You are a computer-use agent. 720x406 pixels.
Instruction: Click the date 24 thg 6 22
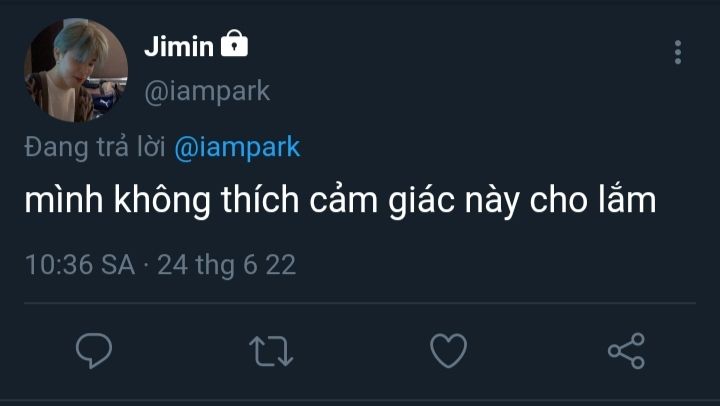tap(227, 265)
